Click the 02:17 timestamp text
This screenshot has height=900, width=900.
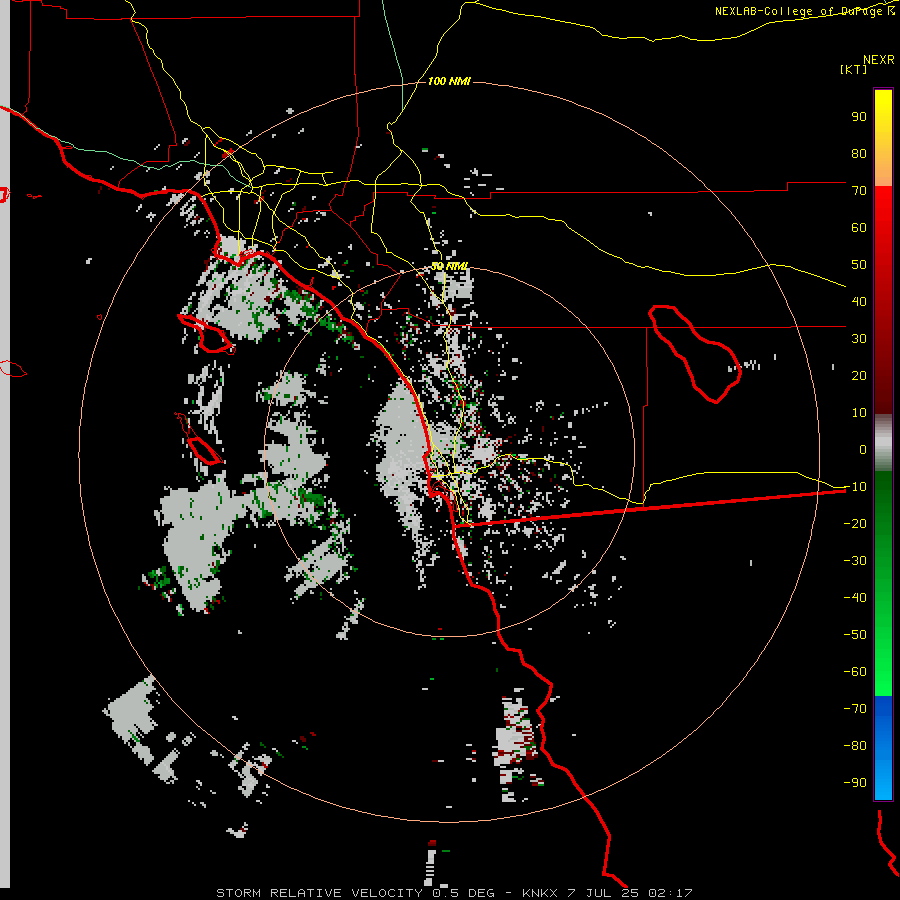670,893
